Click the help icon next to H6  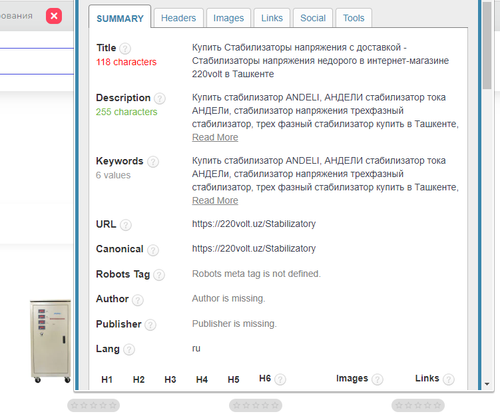(280, 379)
